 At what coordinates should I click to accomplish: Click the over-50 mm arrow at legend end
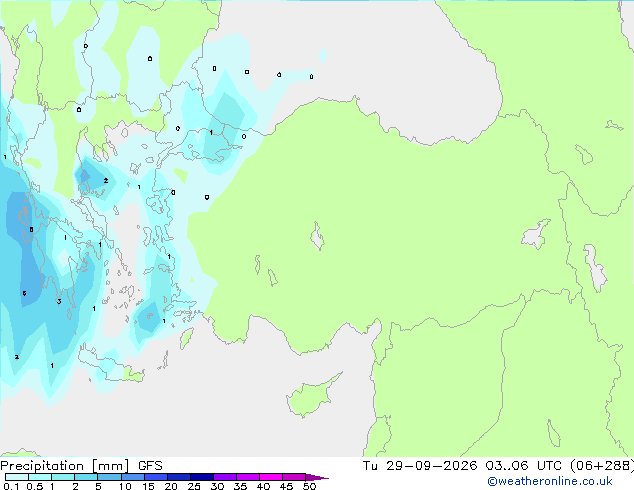[x=317, y=477]
